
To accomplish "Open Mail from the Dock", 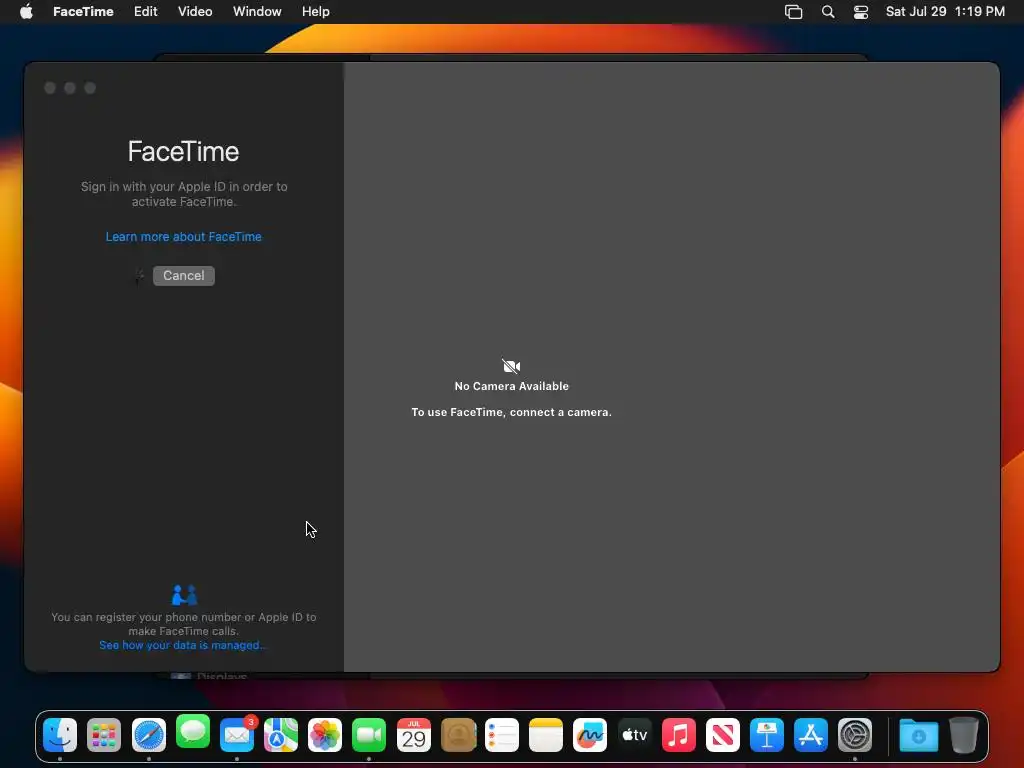I will point(237,735).
